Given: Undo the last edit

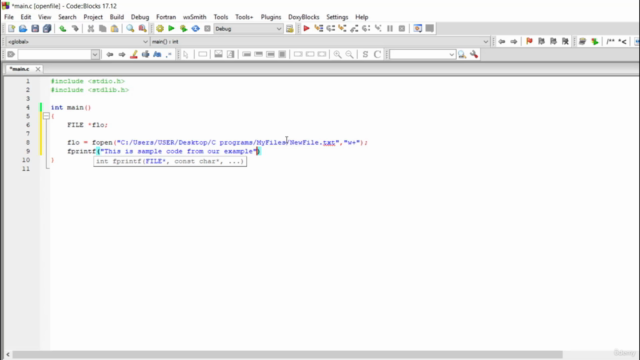Looking at the screenshot, I should [62, 29].
